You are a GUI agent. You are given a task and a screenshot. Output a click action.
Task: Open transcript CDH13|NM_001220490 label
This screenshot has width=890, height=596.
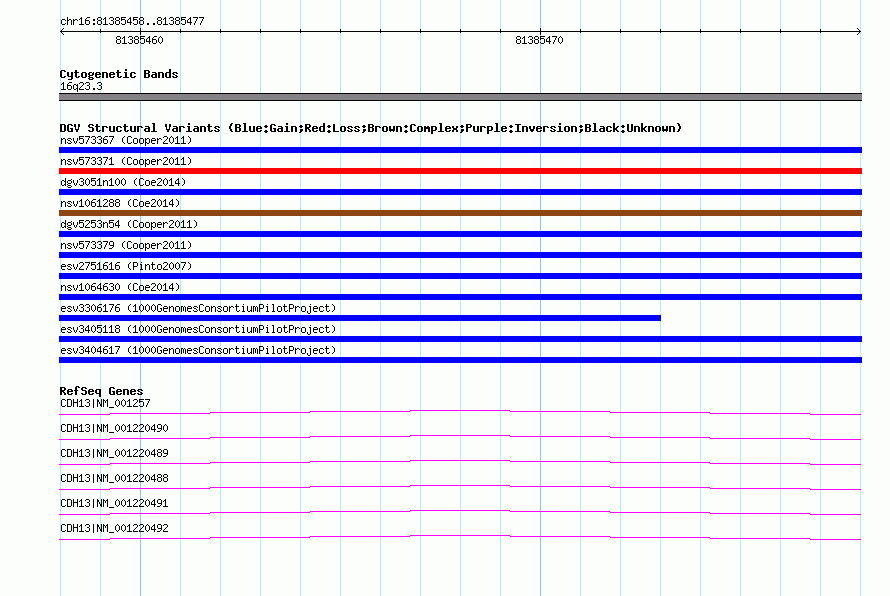114,429
